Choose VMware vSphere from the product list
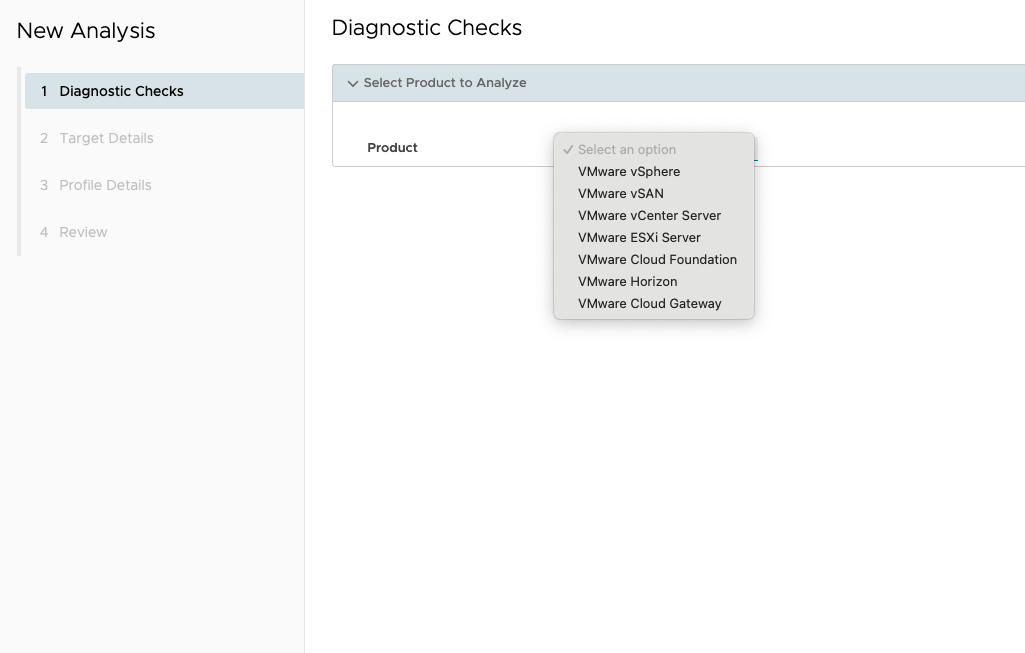 (654, 171)
